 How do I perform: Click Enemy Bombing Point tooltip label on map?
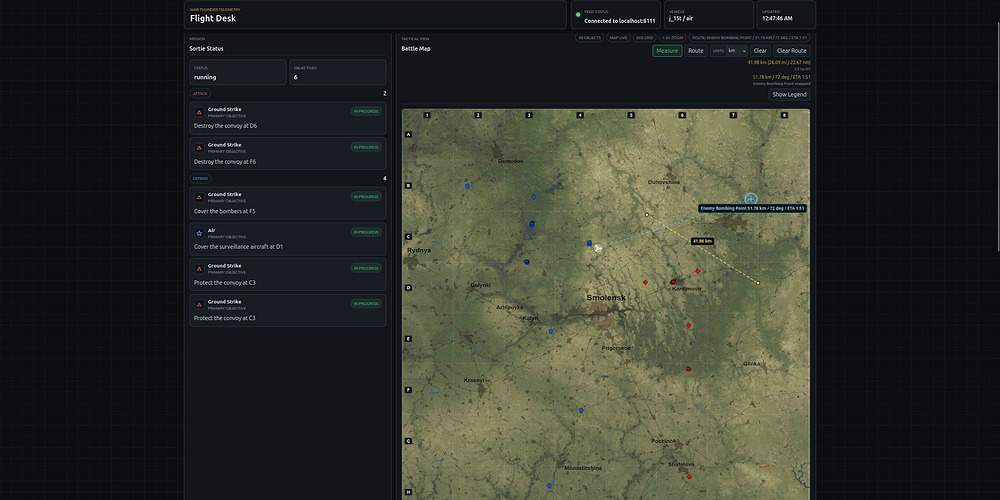pyautogui.click(x=753, y=209)
